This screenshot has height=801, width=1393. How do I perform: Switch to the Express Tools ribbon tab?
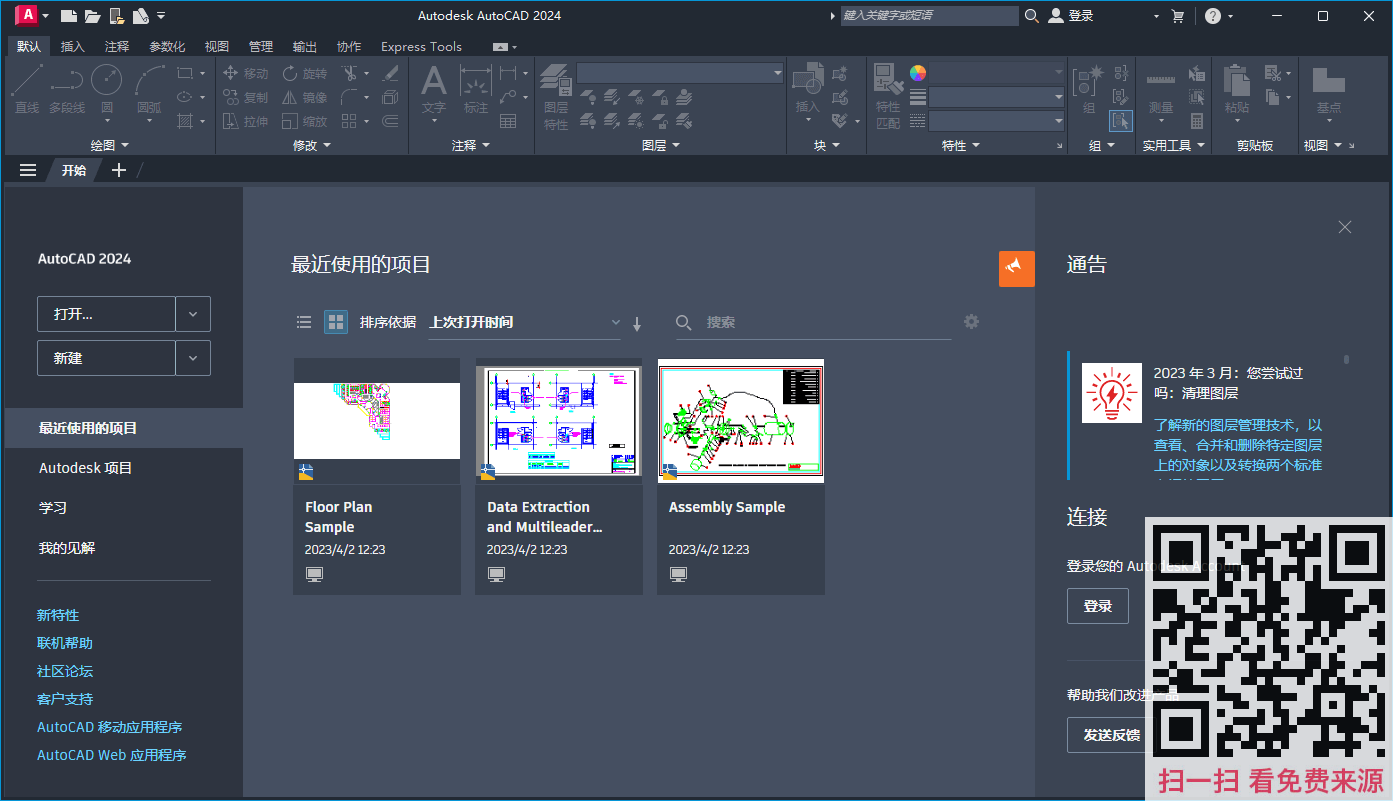pyautogui.click(x=421, y=46)
